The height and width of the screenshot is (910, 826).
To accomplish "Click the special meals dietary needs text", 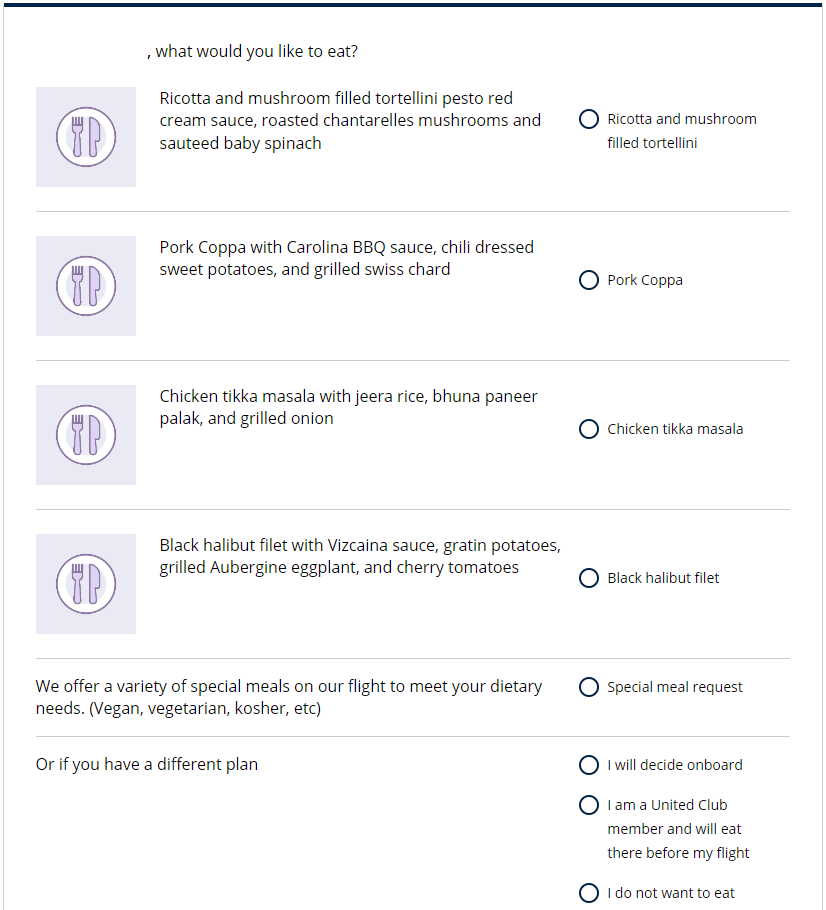I will 288,697.
